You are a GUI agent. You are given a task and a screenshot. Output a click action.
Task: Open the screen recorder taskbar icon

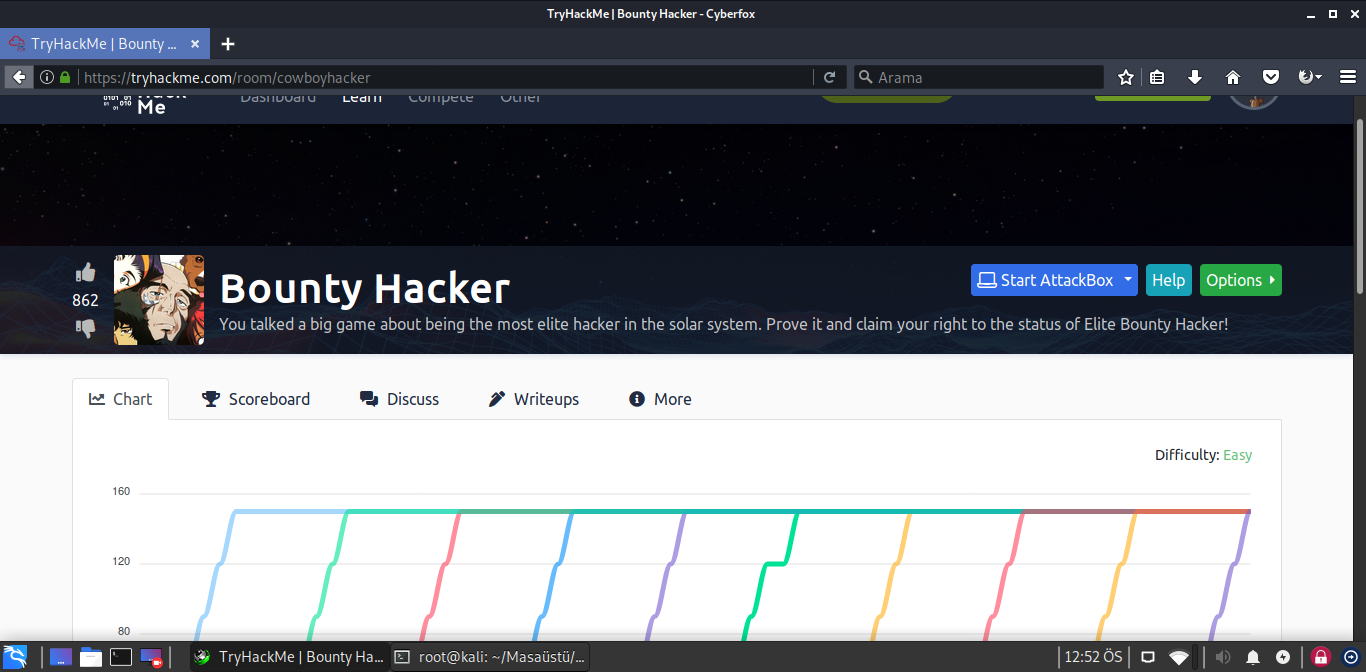pos(151,657)
